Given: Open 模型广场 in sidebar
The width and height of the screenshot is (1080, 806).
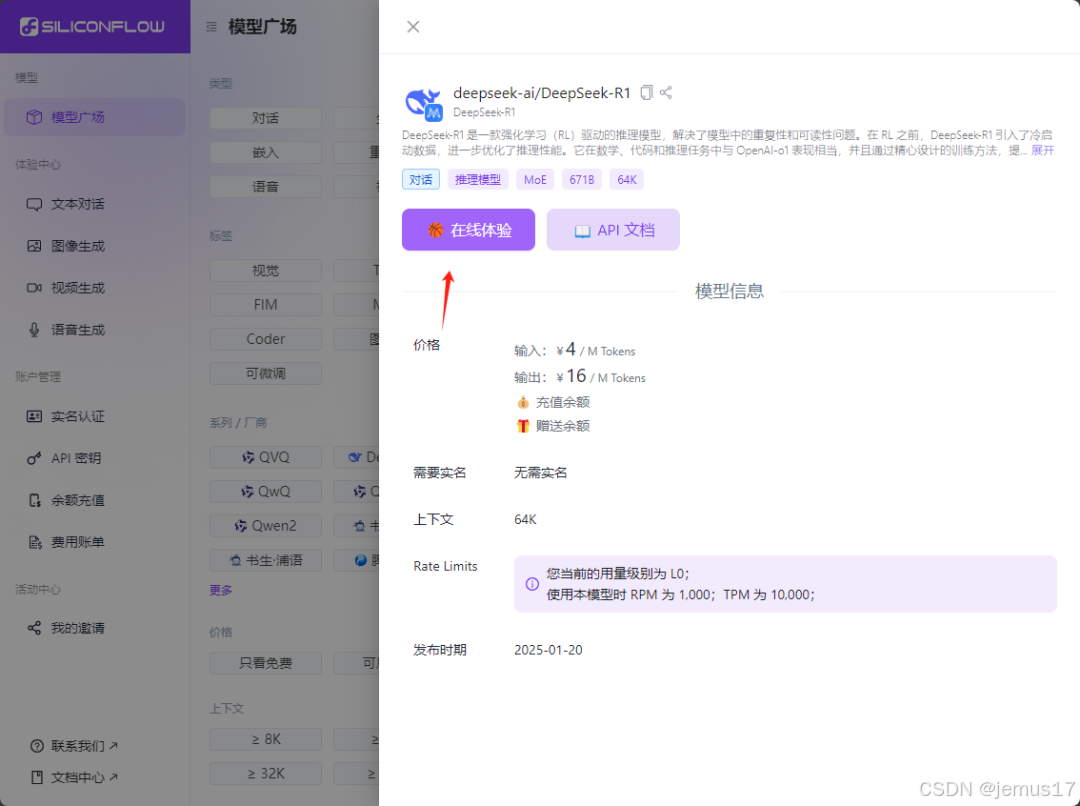Looking at the screenshot, I should (95, 117).
